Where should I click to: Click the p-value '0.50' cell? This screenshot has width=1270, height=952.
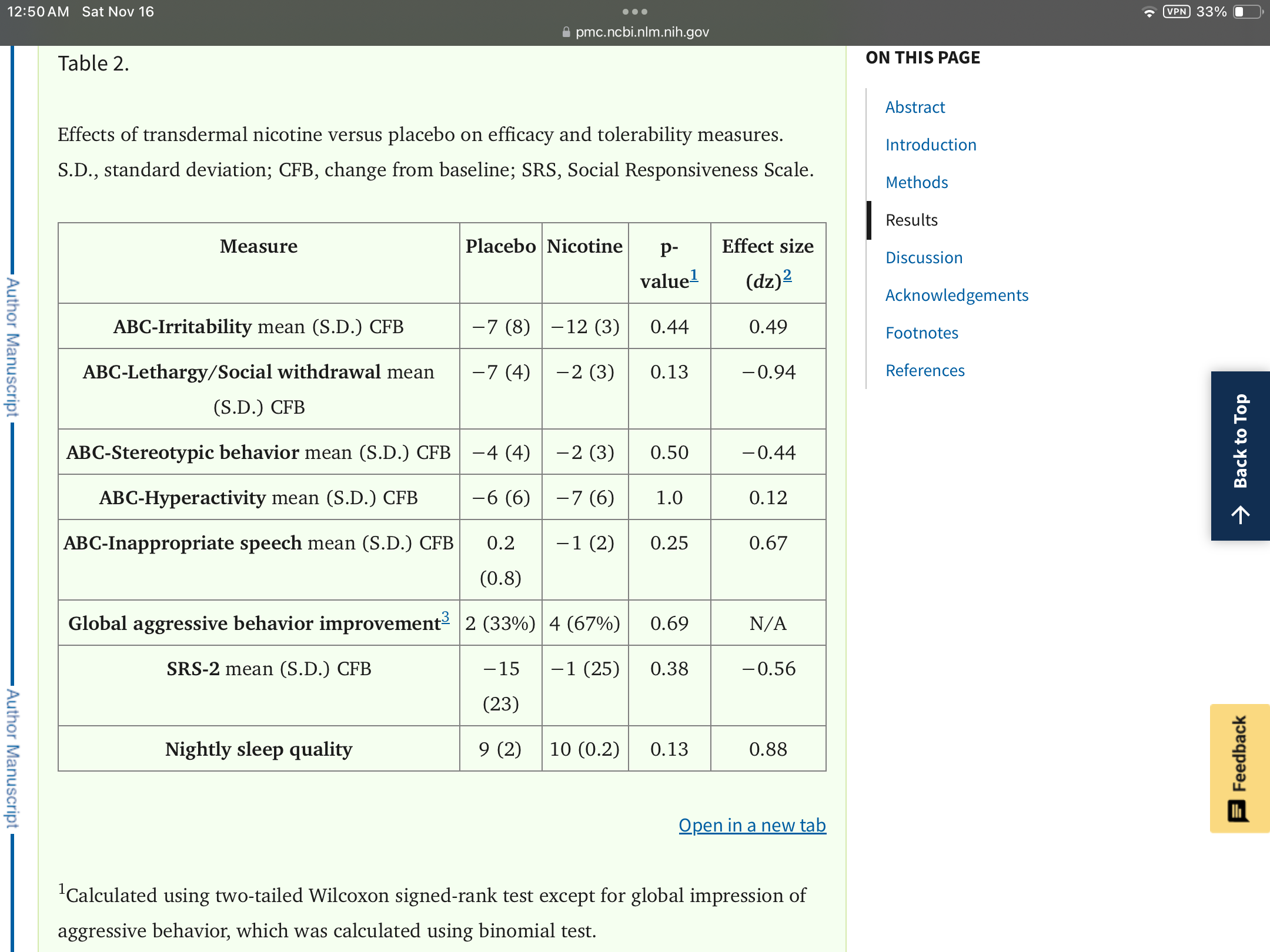pyautogui.click(x=669, y=452)
